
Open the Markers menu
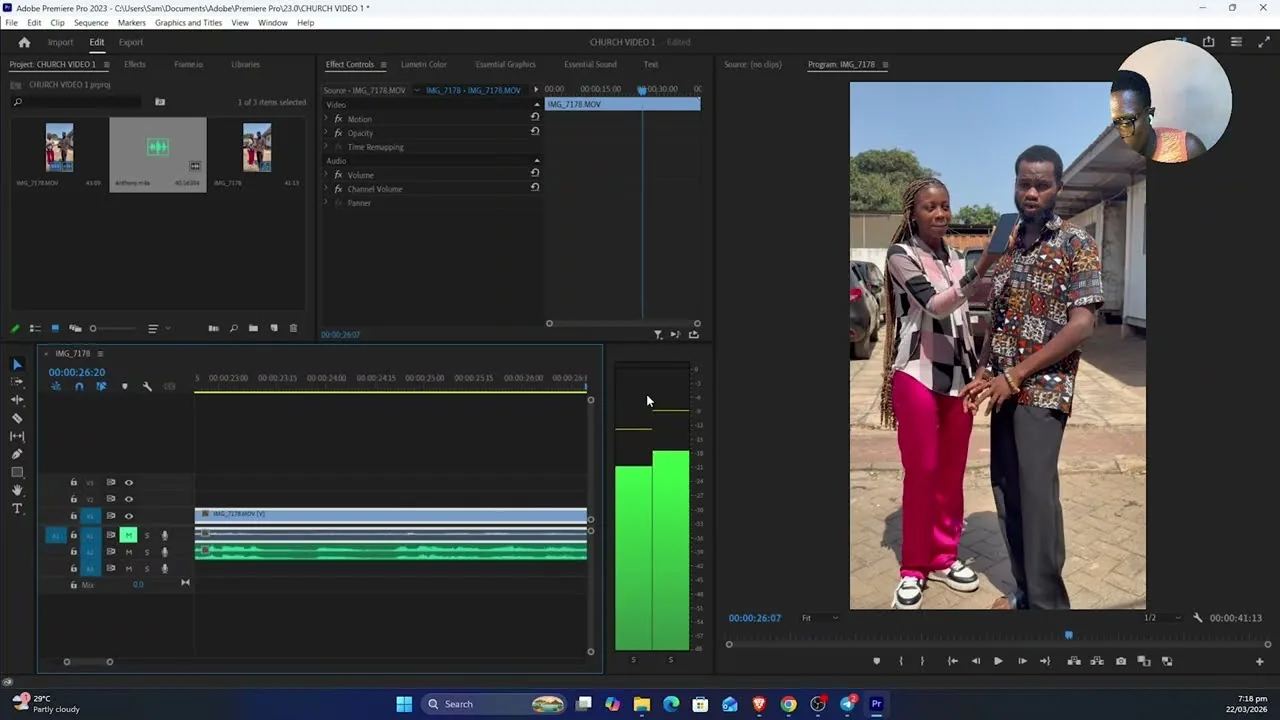pos(132,22)
